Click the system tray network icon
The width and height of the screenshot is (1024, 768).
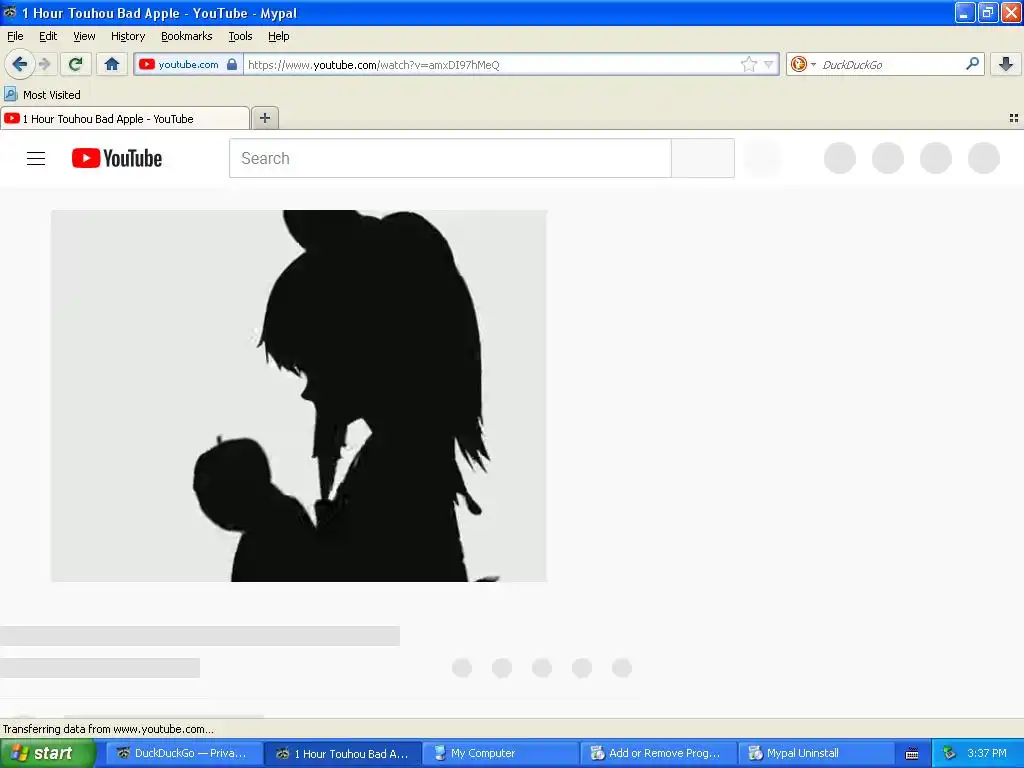[950, 753]
